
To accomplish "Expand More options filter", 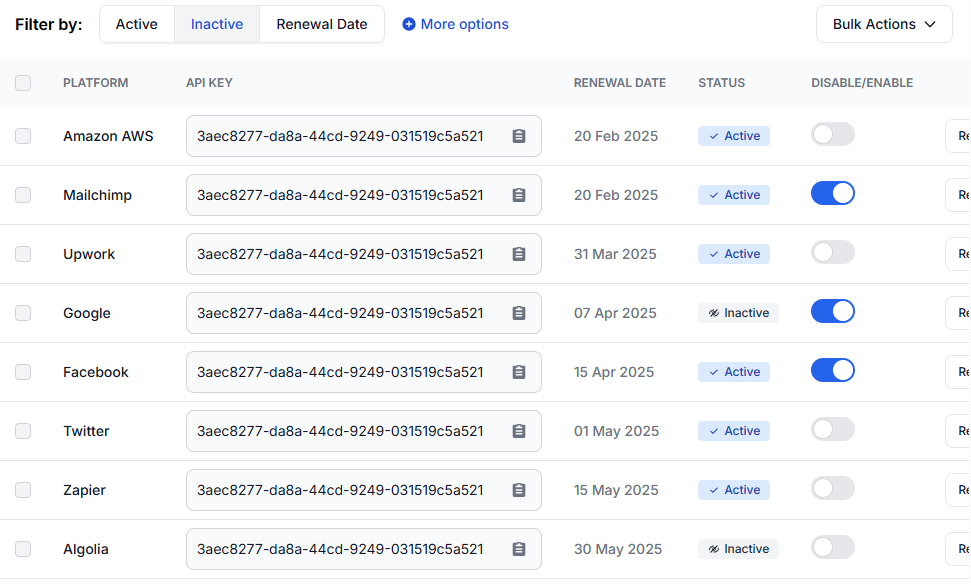I will [455, 24].
